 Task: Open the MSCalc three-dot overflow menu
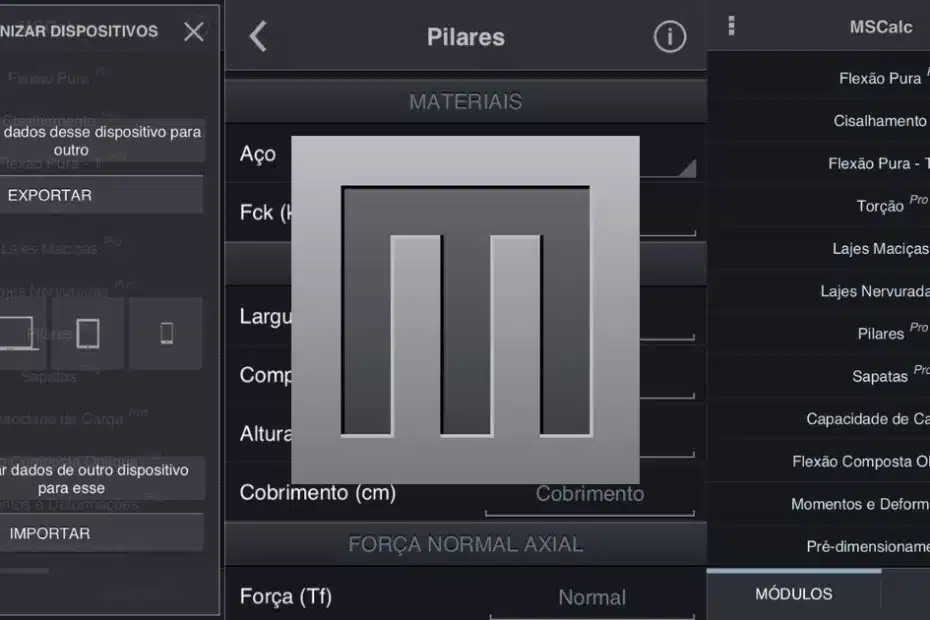tap(731, 24)
